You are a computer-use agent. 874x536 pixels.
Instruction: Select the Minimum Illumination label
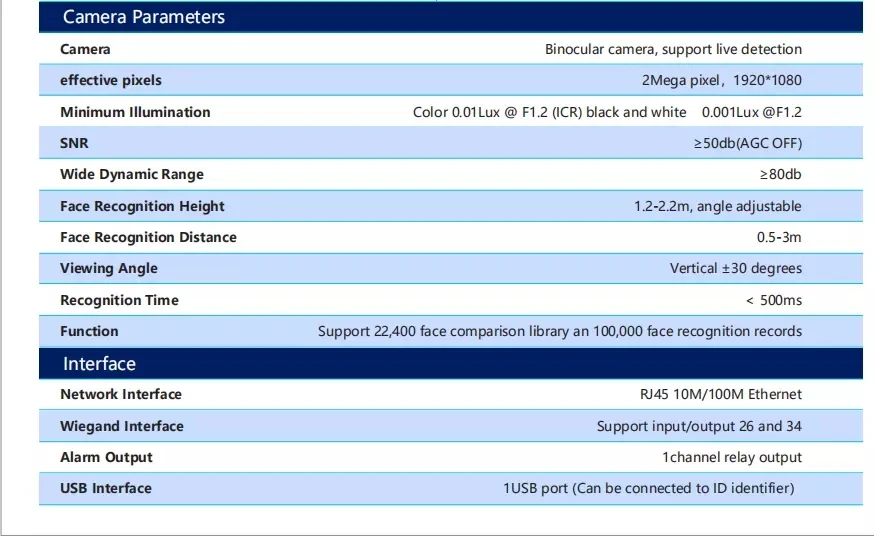coord(135,112)
